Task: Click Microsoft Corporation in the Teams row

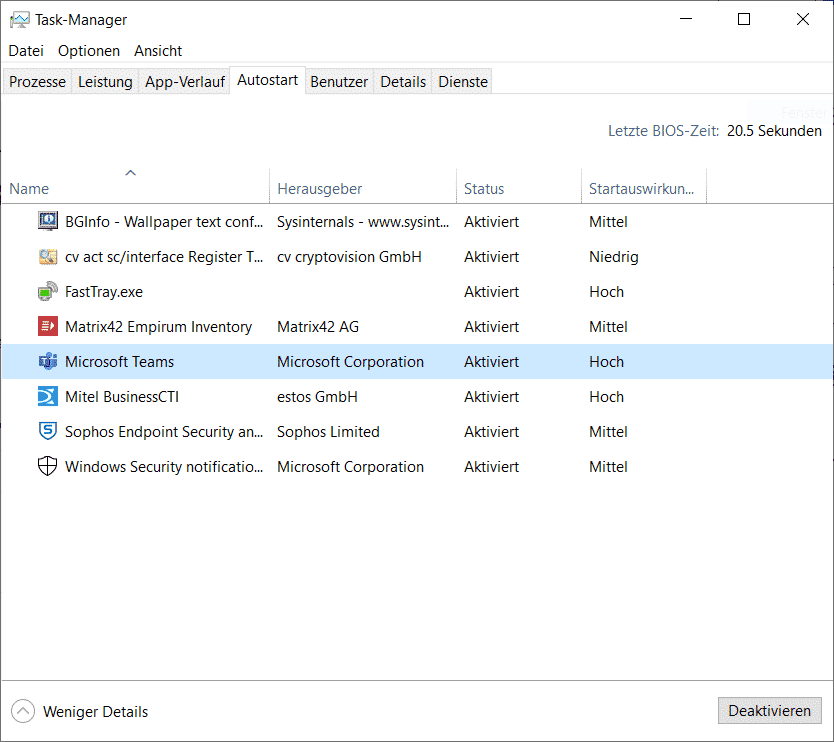Action: [350, 362]
